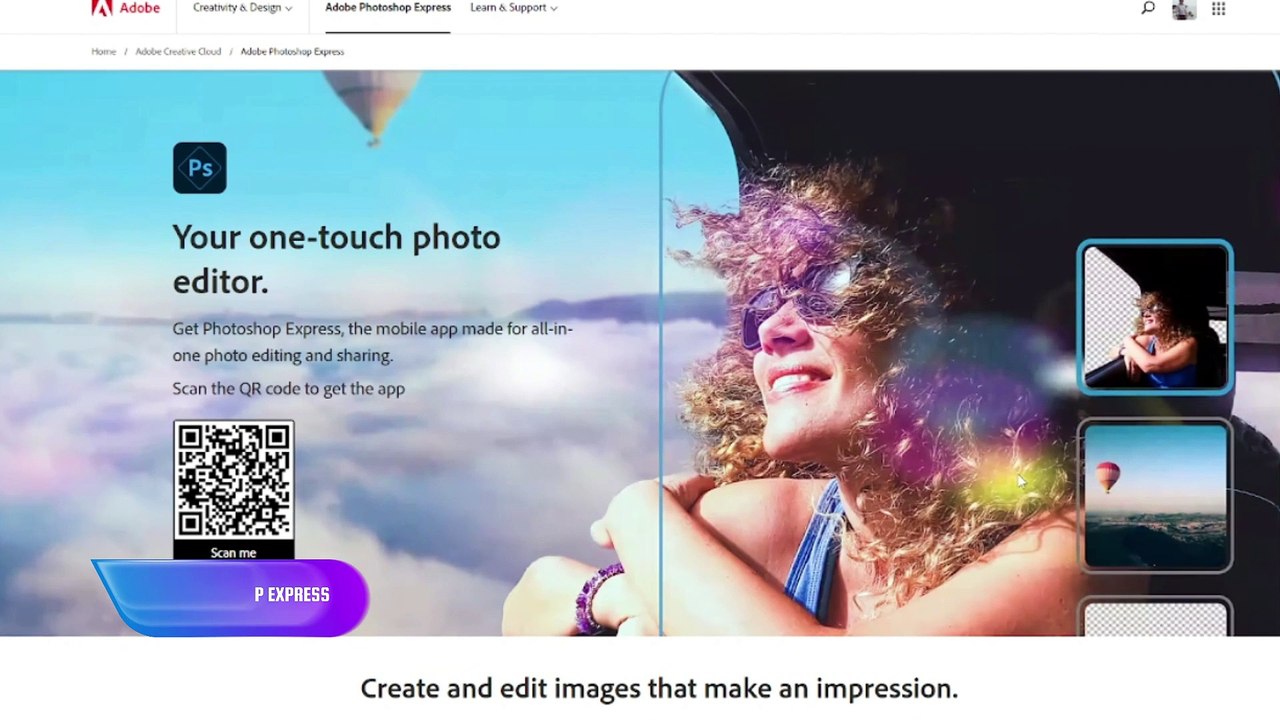Click the Adobe logo in the header
Image resolution: width=1280 pixels, height=720 pixels.
coord(125,8)
